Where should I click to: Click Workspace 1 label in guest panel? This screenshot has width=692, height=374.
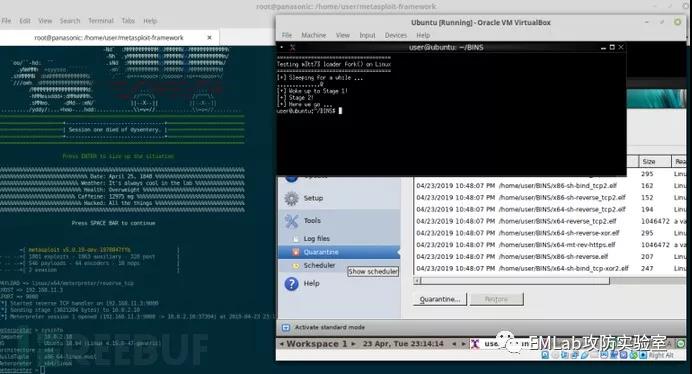(317, 344)
